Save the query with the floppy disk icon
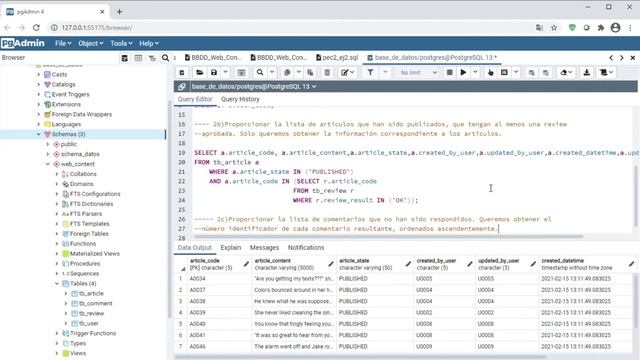Screen dimensions: 640x360 213,72
